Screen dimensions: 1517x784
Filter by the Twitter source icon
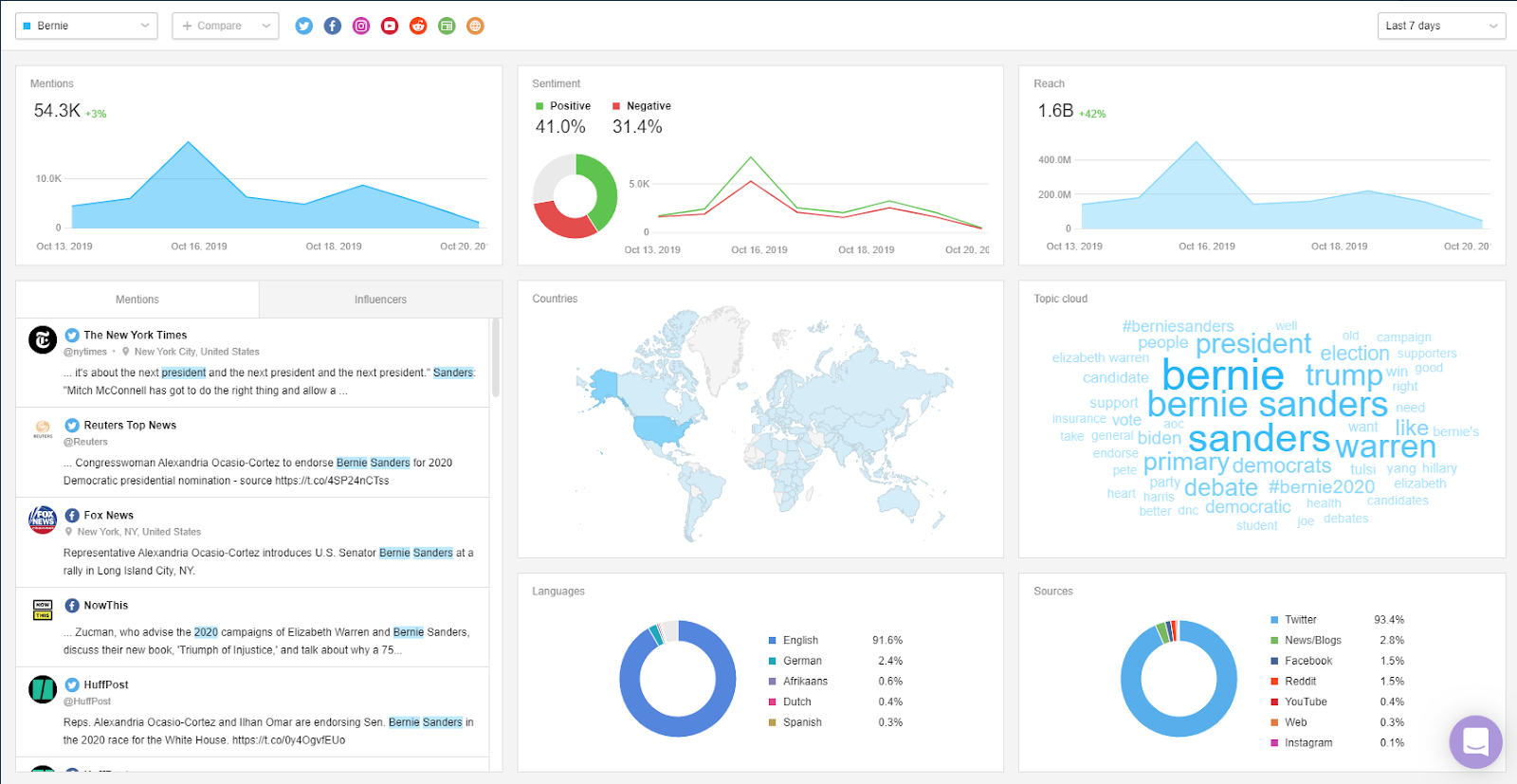pyautogui.click(x=303, y=26)
